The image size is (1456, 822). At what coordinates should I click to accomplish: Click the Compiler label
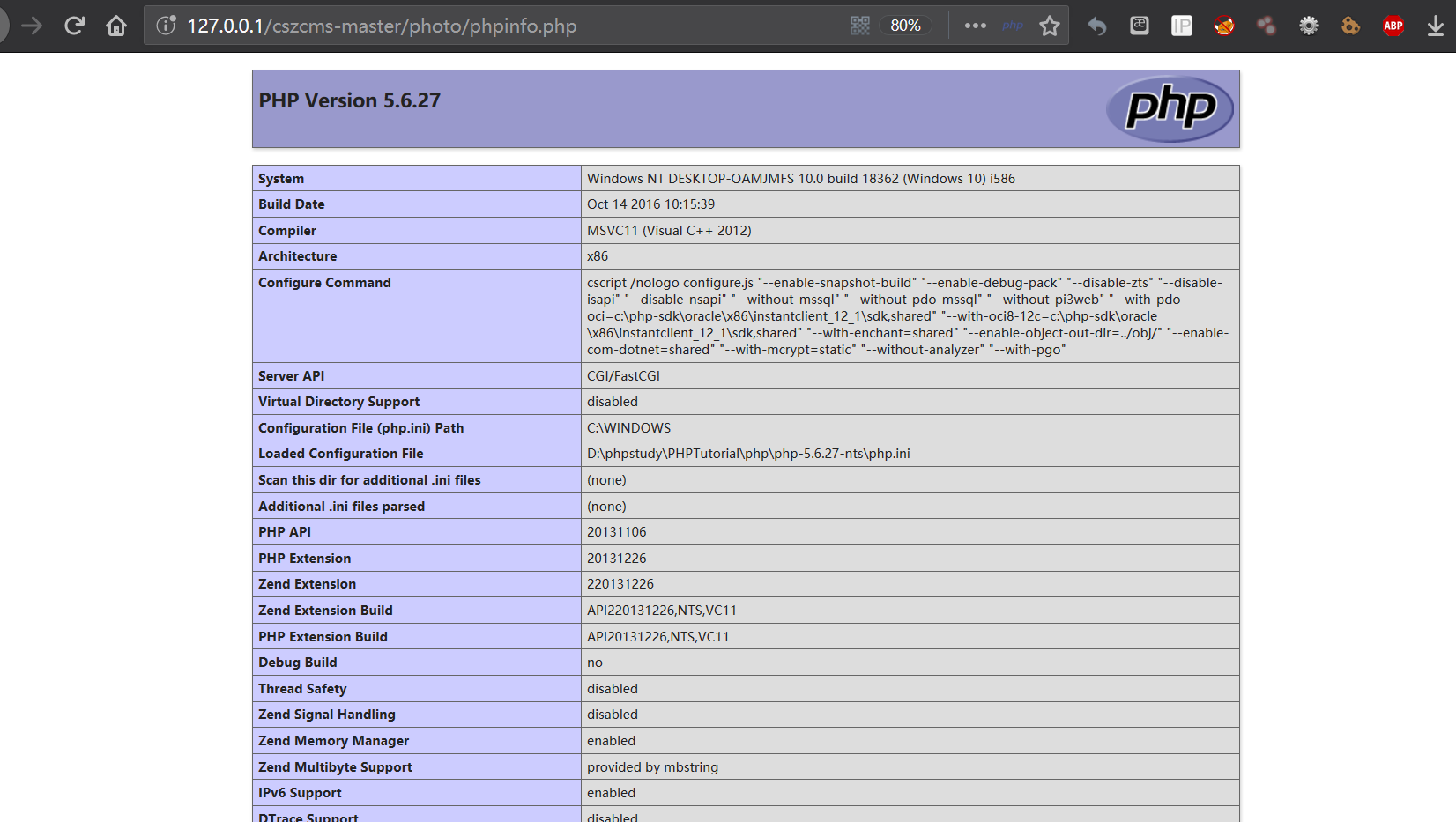tap(287, 231)
